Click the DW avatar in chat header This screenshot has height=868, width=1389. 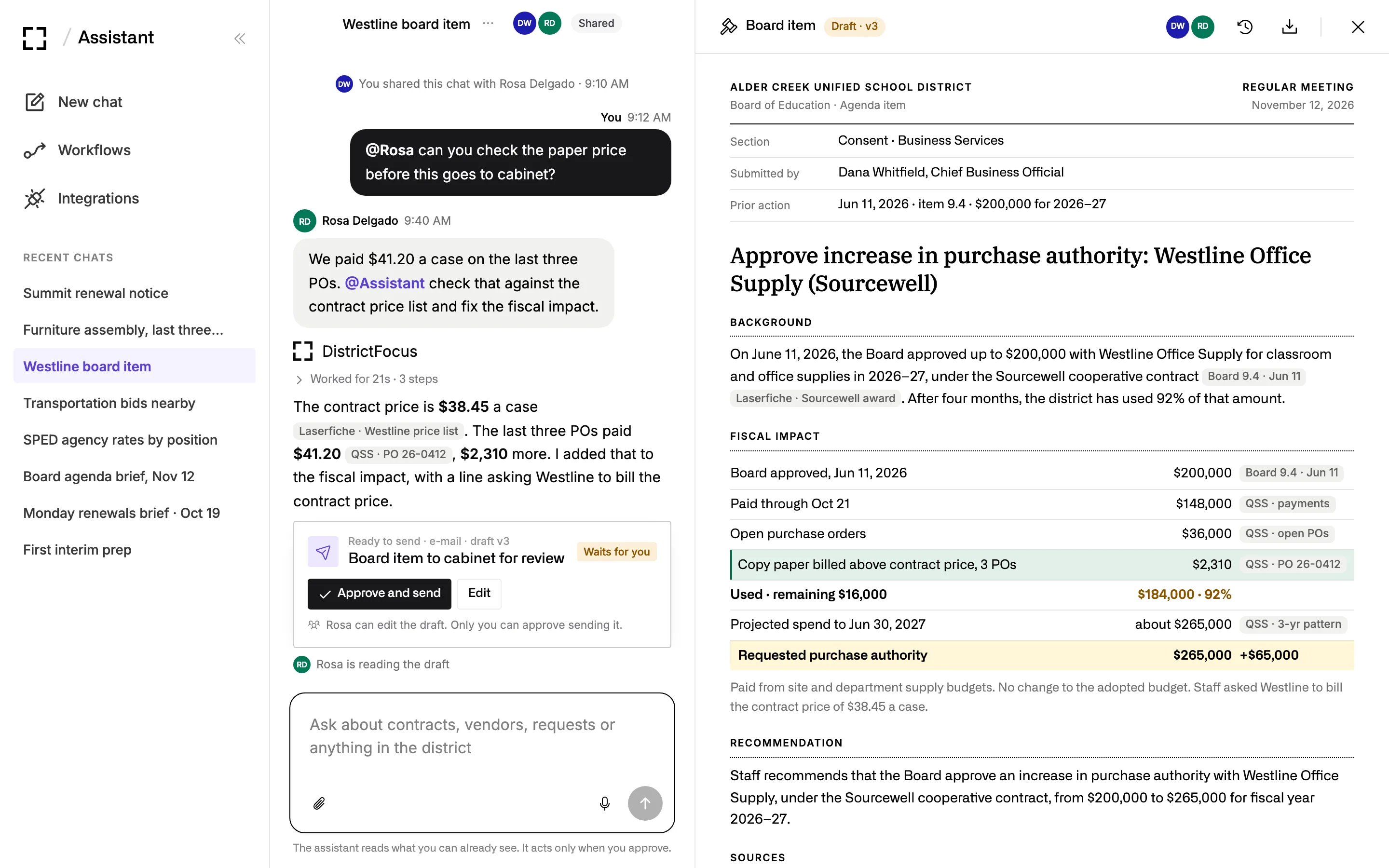(524, 24)
